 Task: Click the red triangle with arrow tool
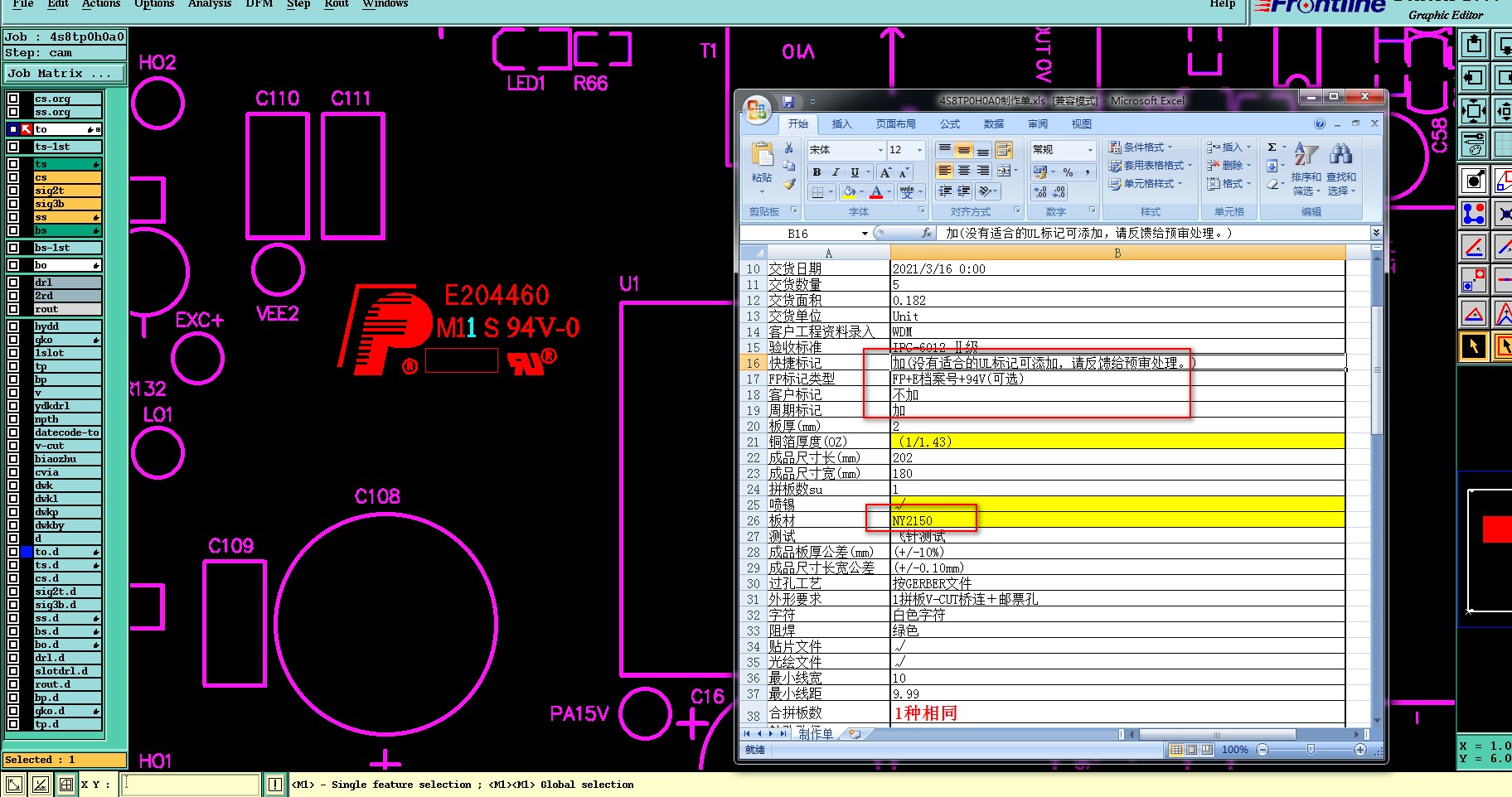[1474, 313]
